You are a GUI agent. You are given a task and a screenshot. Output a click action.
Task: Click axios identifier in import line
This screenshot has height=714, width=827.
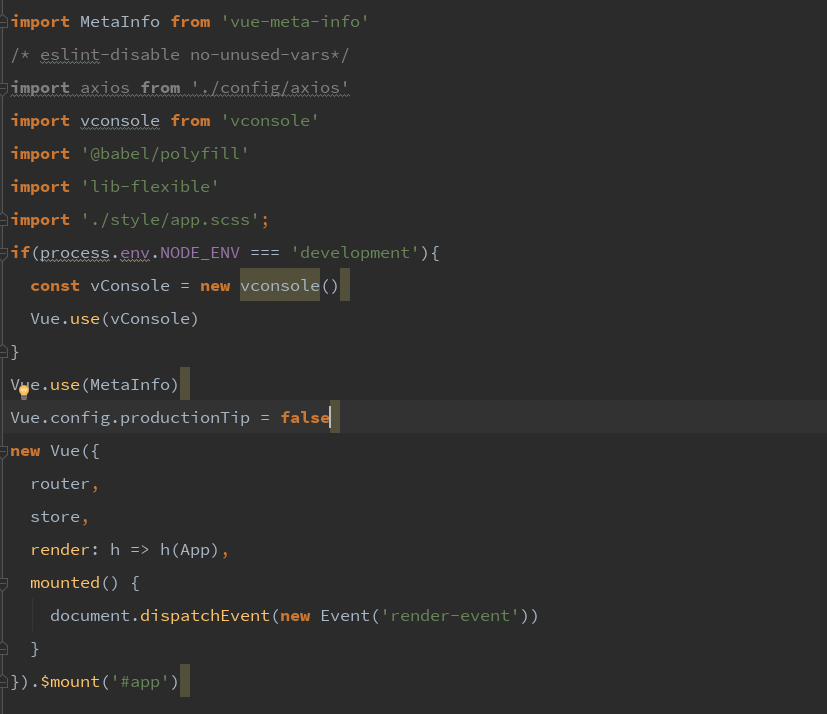click(x=105, y=88)
